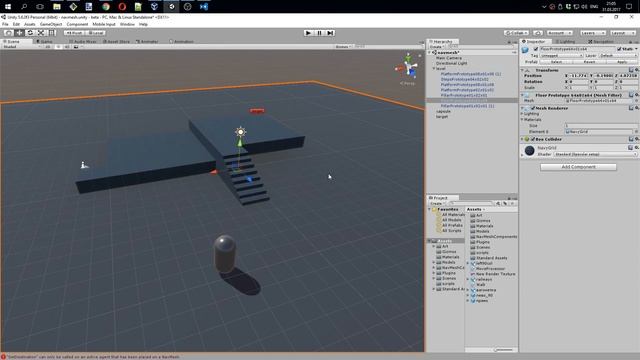Switch to the Lighting tab
Image resolution: width=640 pixels, height=360 pixels.
(x=565, y=42)
